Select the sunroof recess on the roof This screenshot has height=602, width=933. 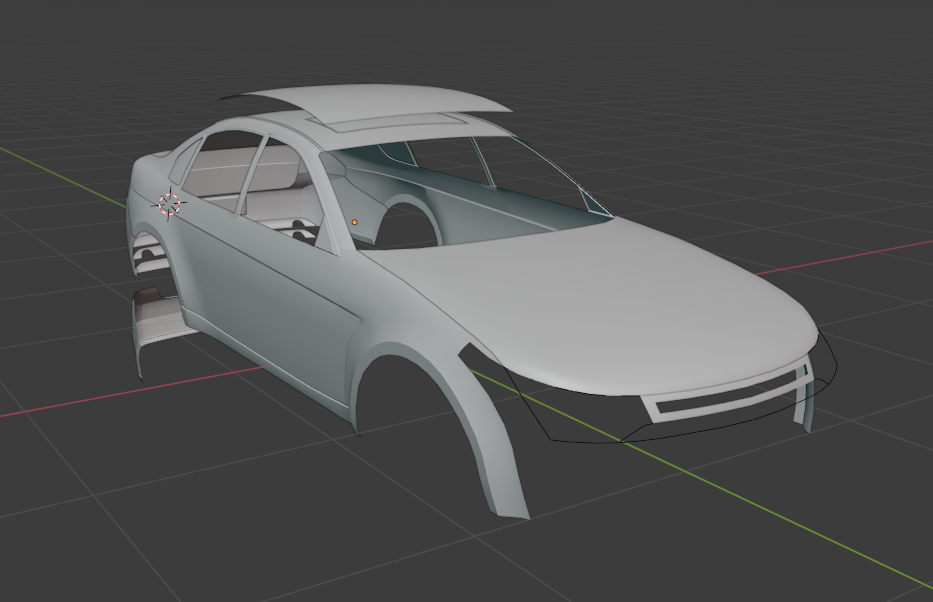pos(390,122)
